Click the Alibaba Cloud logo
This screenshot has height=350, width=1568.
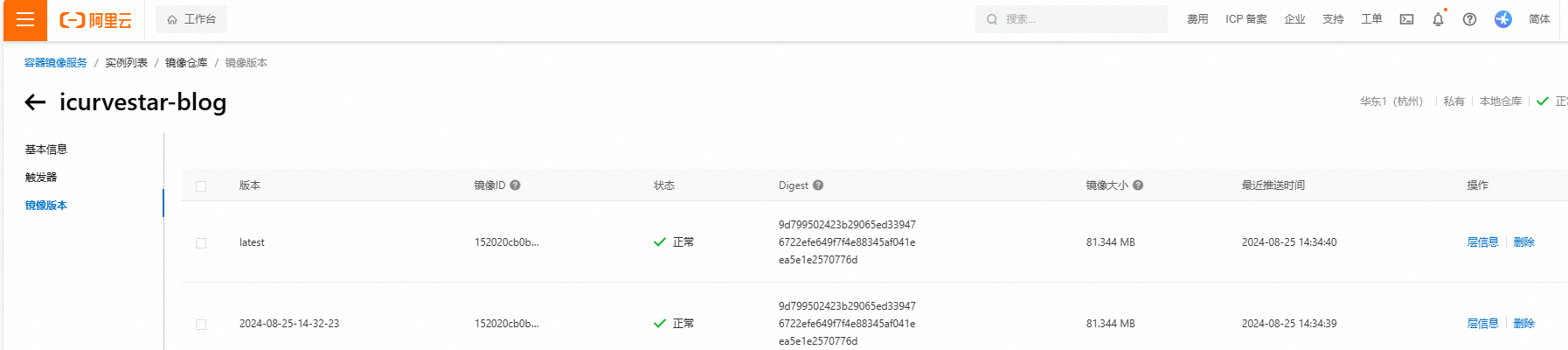pos(96,20)
